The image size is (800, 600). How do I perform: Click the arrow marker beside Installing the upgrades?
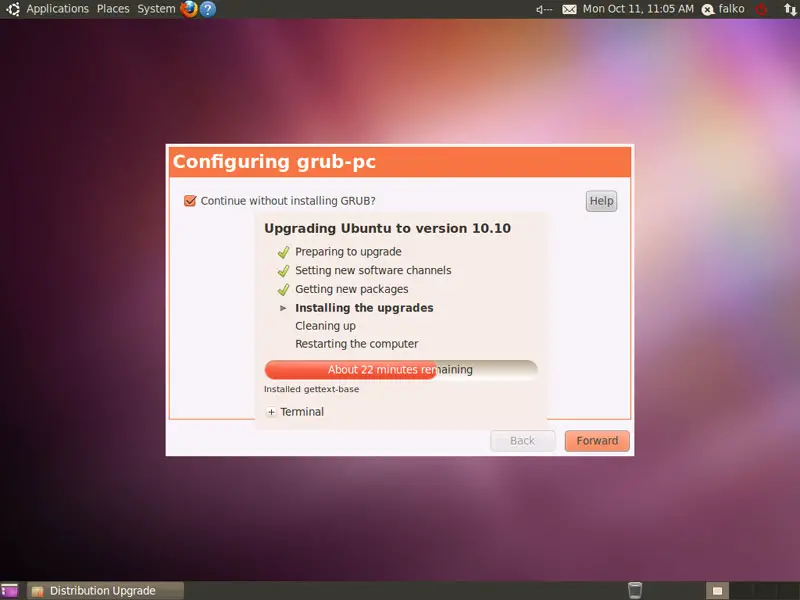(x=283, y=308)
